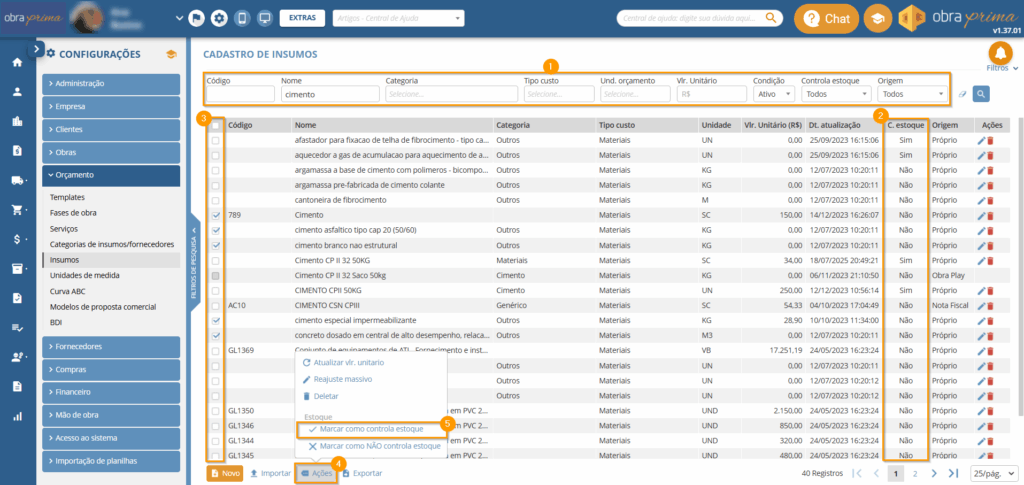Screen dimensions: 1024x485
Task: Choose 'Marcar como NÃO controla estoque'
Action: pyautogui.click(x=374, y=446)
